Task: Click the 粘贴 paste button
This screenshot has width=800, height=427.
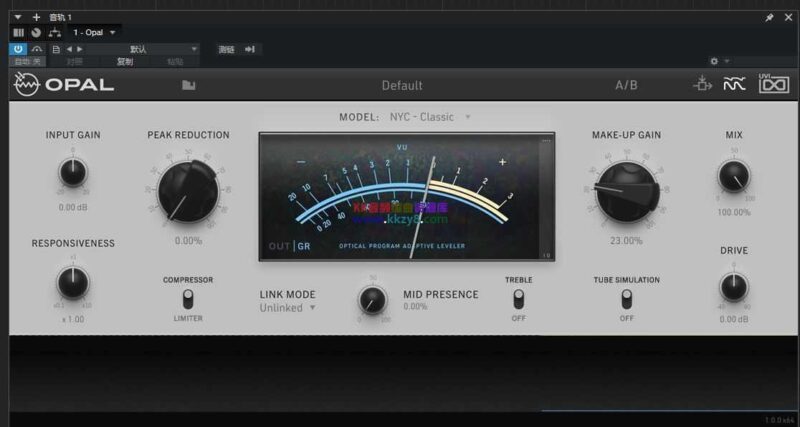Action: click(175, 62)
